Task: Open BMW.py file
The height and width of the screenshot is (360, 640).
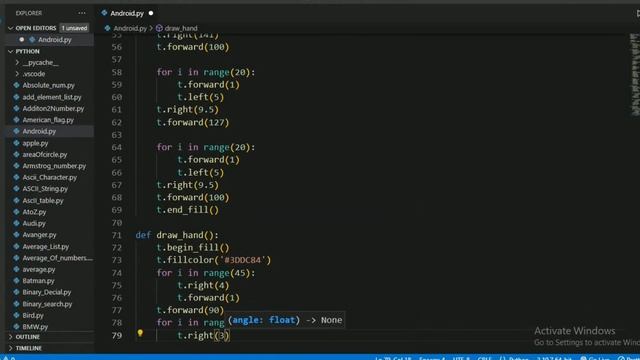Action: point(35,327)
